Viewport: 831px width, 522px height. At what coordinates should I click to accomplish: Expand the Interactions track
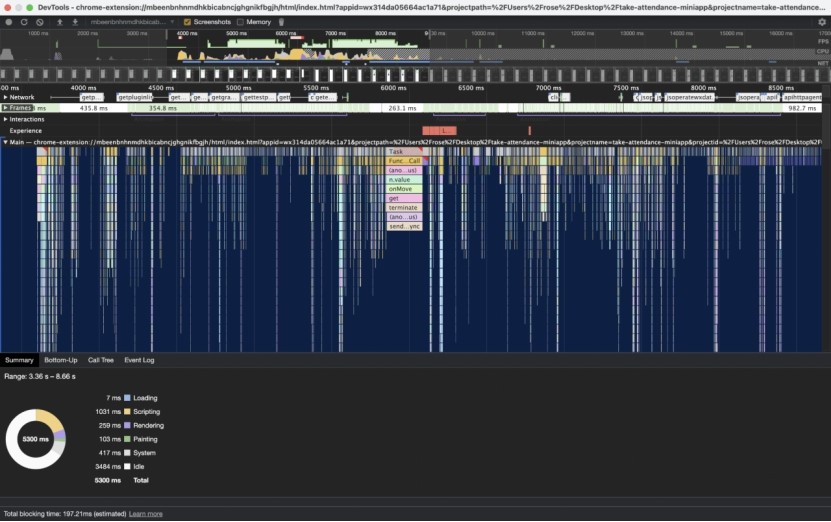(x=5, y=119)
